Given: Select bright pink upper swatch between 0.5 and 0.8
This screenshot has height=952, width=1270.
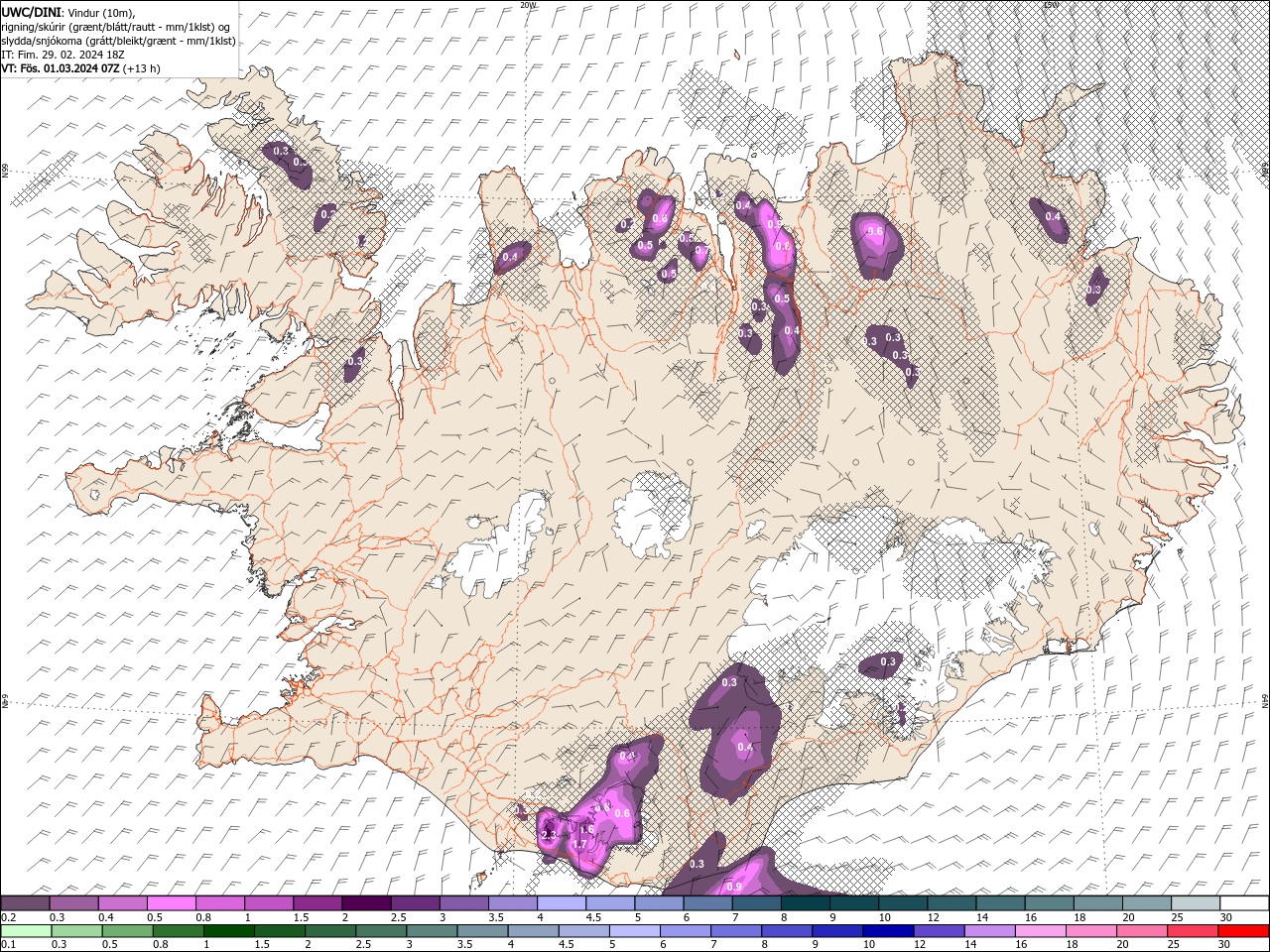Looking at the screenshot, I should pyautogui.click(x=171, y=903).
